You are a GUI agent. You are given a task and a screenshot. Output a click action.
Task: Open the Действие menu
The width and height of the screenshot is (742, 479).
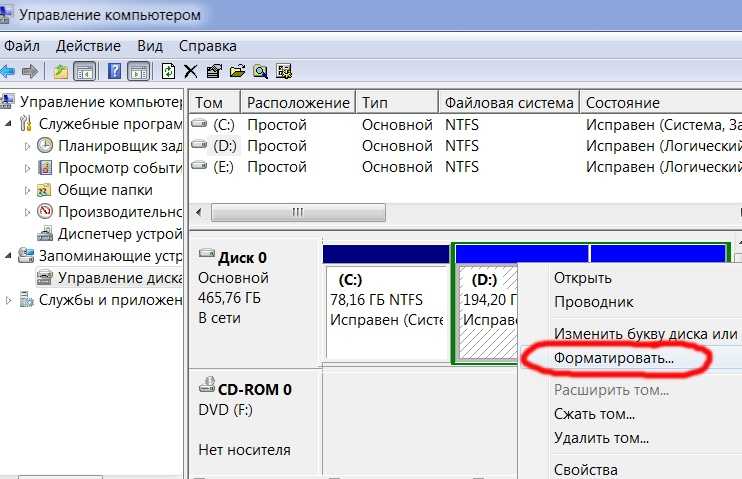(x=88, y=46)
